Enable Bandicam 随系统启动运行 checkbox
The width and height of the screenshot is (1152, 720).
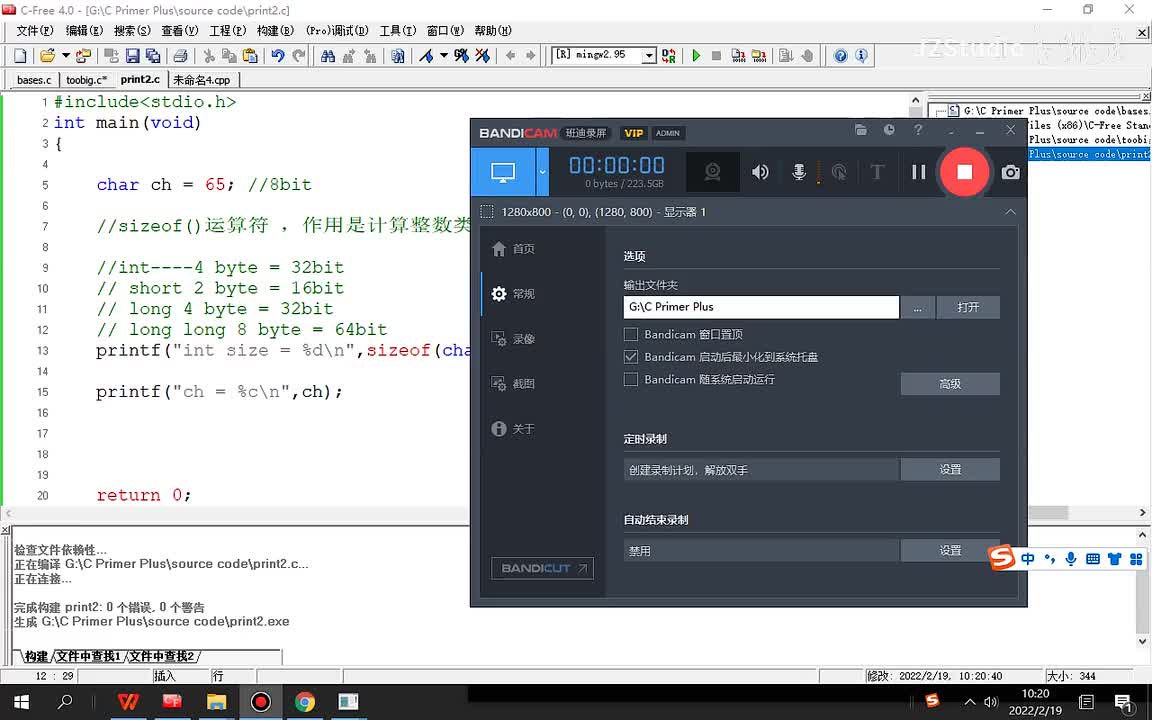click(x=630, y=380)
